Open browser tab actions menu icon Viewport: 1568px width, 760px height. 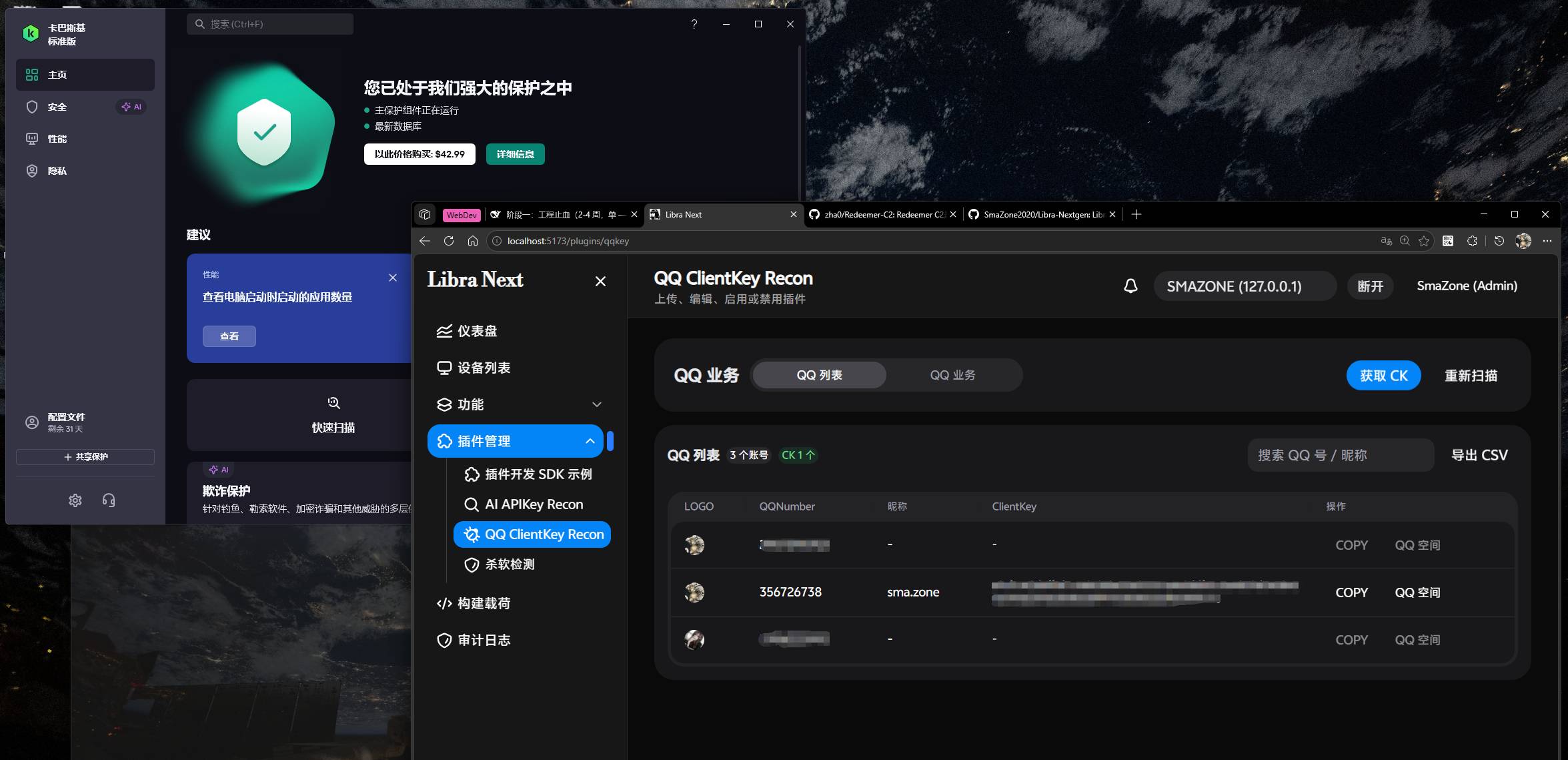425,214
